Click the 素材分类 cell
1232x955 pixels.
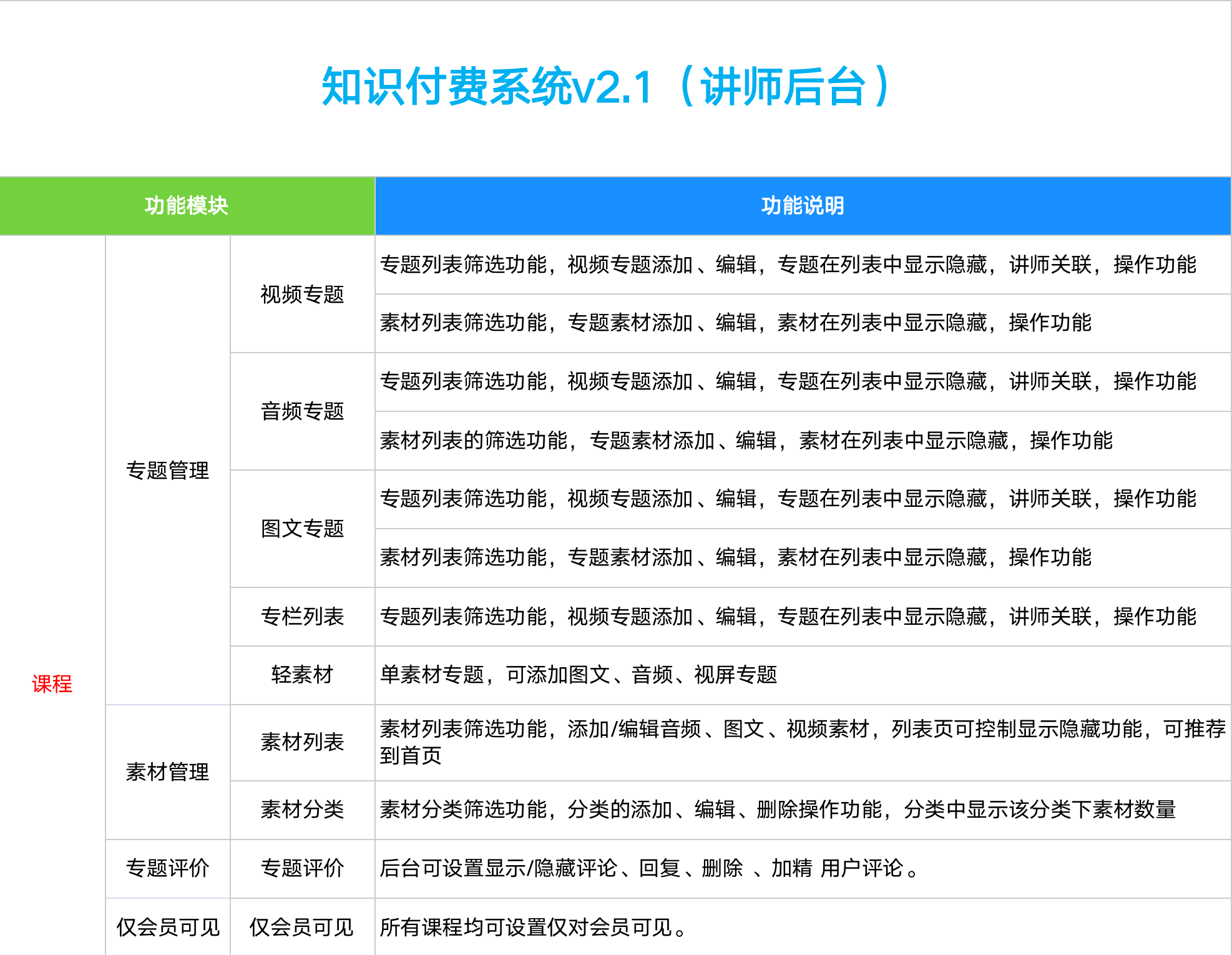[x=302, y=810]
